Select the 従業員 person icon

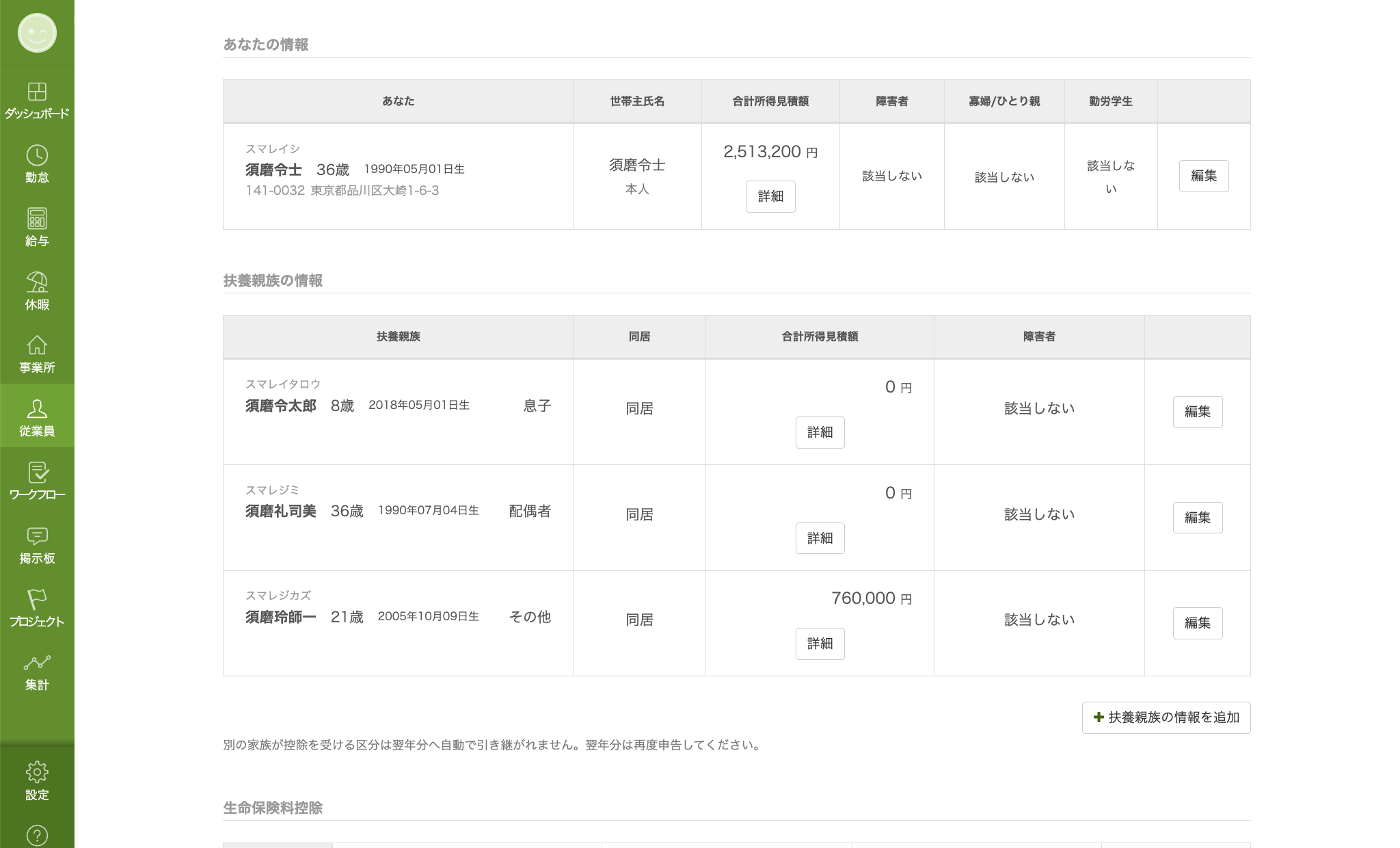coord(37,409)
